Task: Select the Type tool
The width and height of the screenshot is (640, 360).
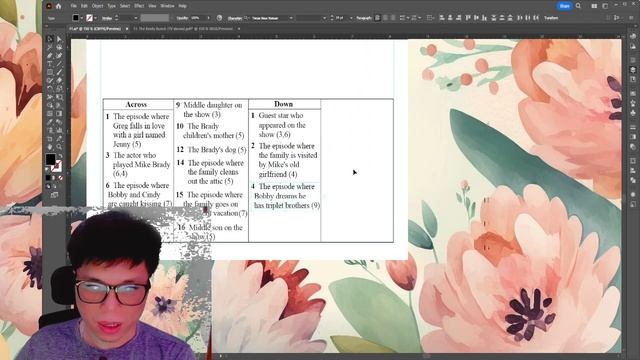Action: (x=50, y=64)
